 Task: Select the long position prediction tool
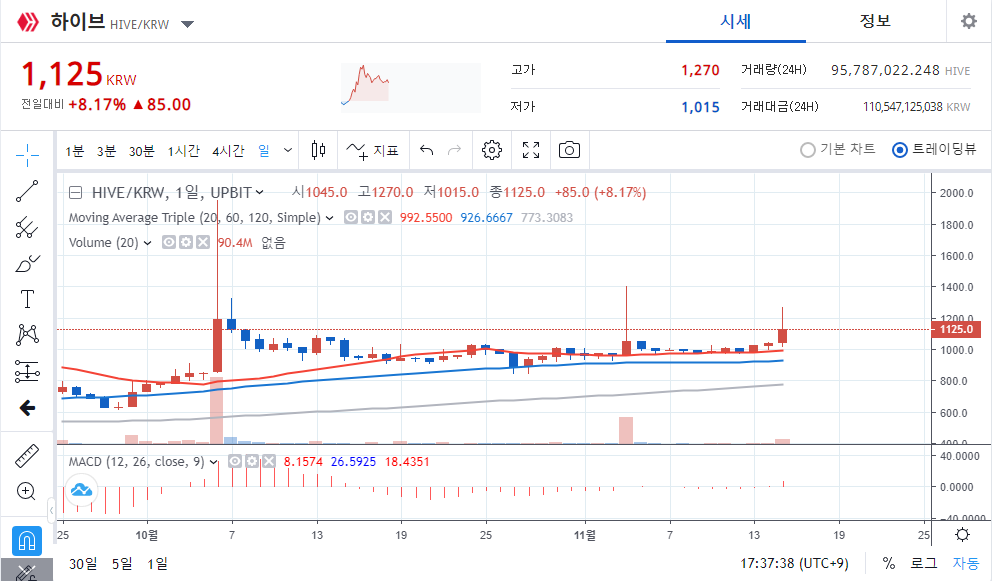(x=27, y=372)
